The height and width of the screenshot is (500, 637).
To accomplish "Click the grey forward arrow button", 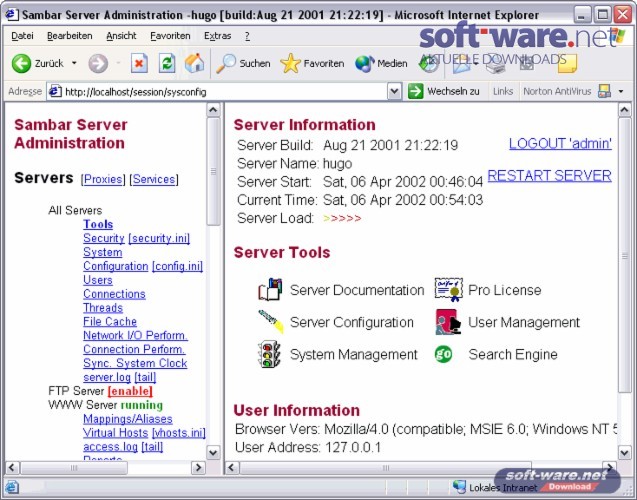I will point(98,63).
